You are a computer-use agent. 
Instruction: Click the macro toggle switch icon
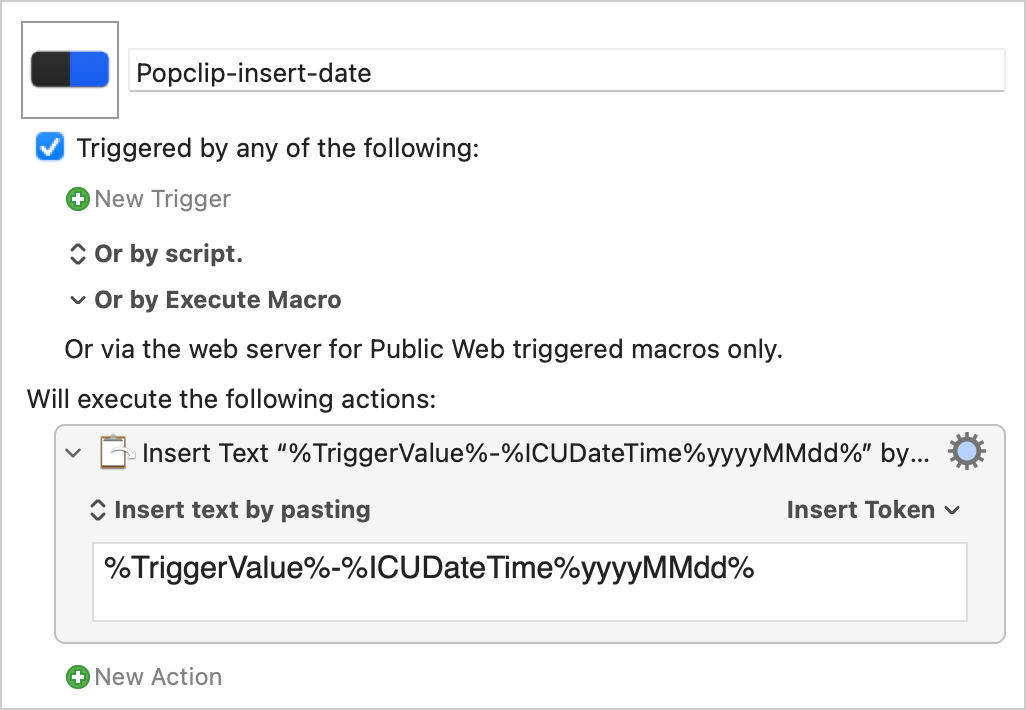click(70, 69)
